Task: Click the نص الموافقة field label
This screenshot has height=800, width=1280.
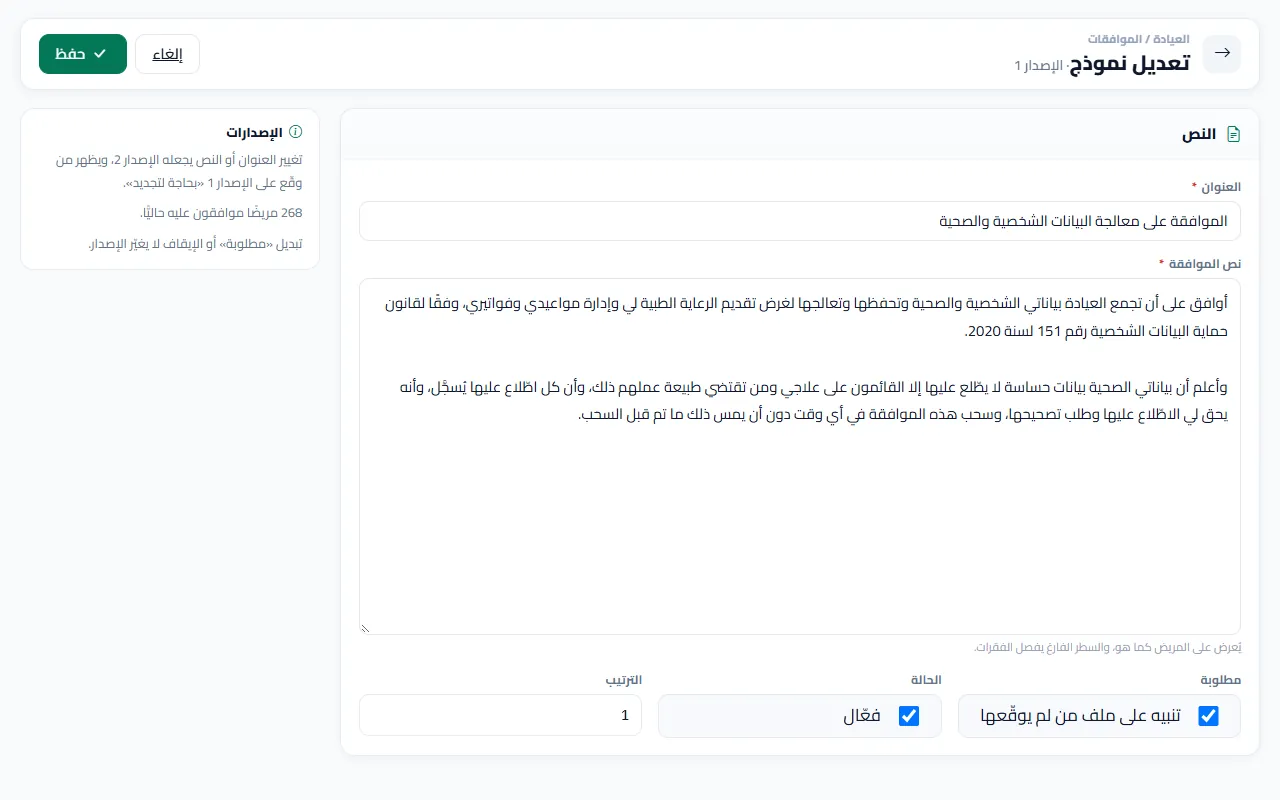Action: click(x=1198, y=263)
